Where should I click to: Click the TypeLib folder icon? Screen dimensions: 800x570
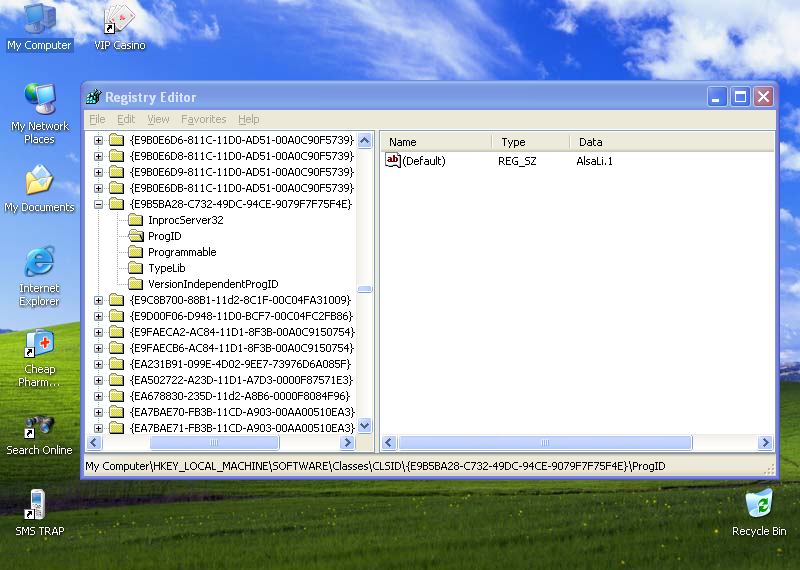pos(135,268)
